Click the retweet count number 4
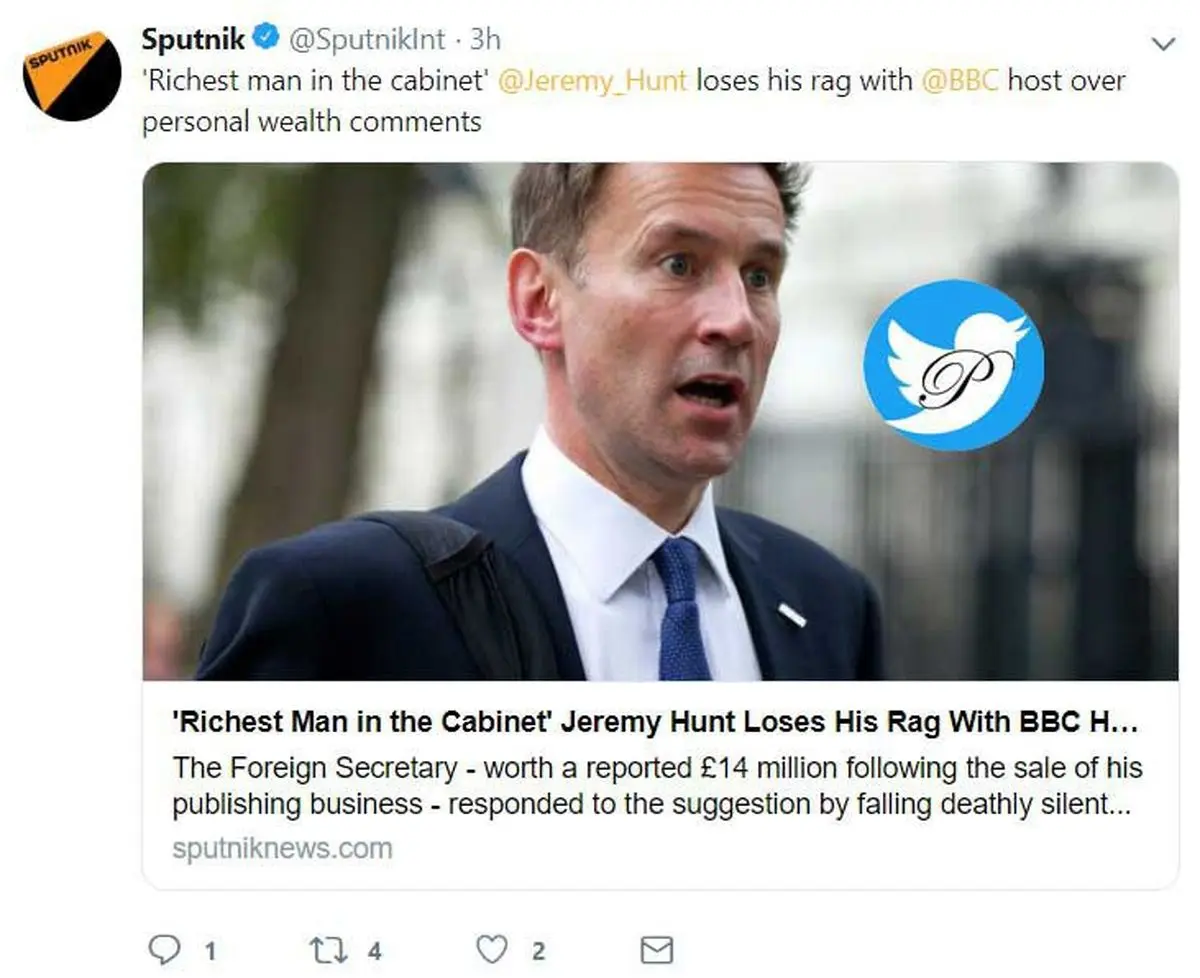 [x=374, y=950]
